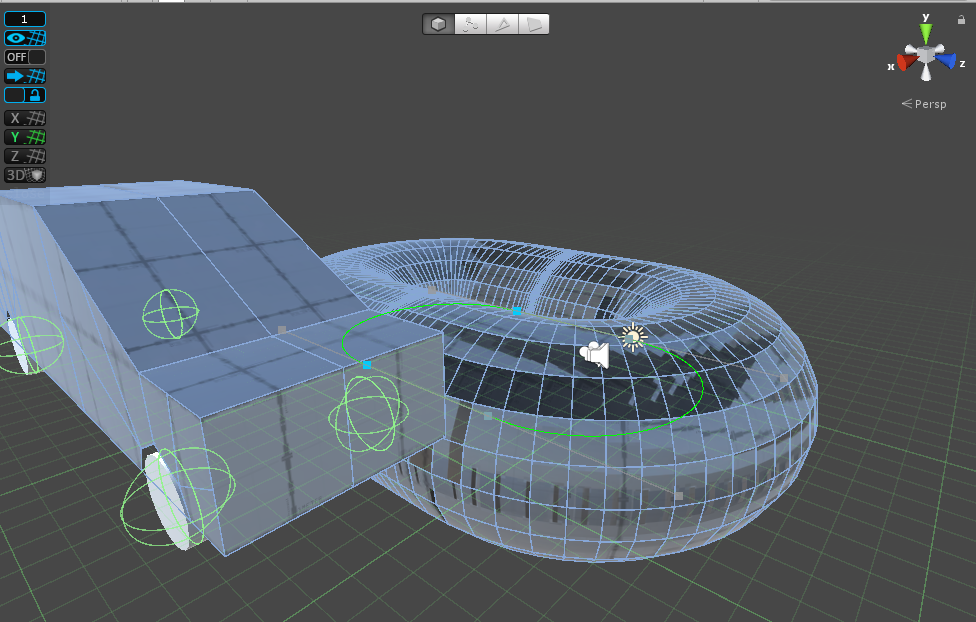Switch to Face selection mode

[533, 24]
